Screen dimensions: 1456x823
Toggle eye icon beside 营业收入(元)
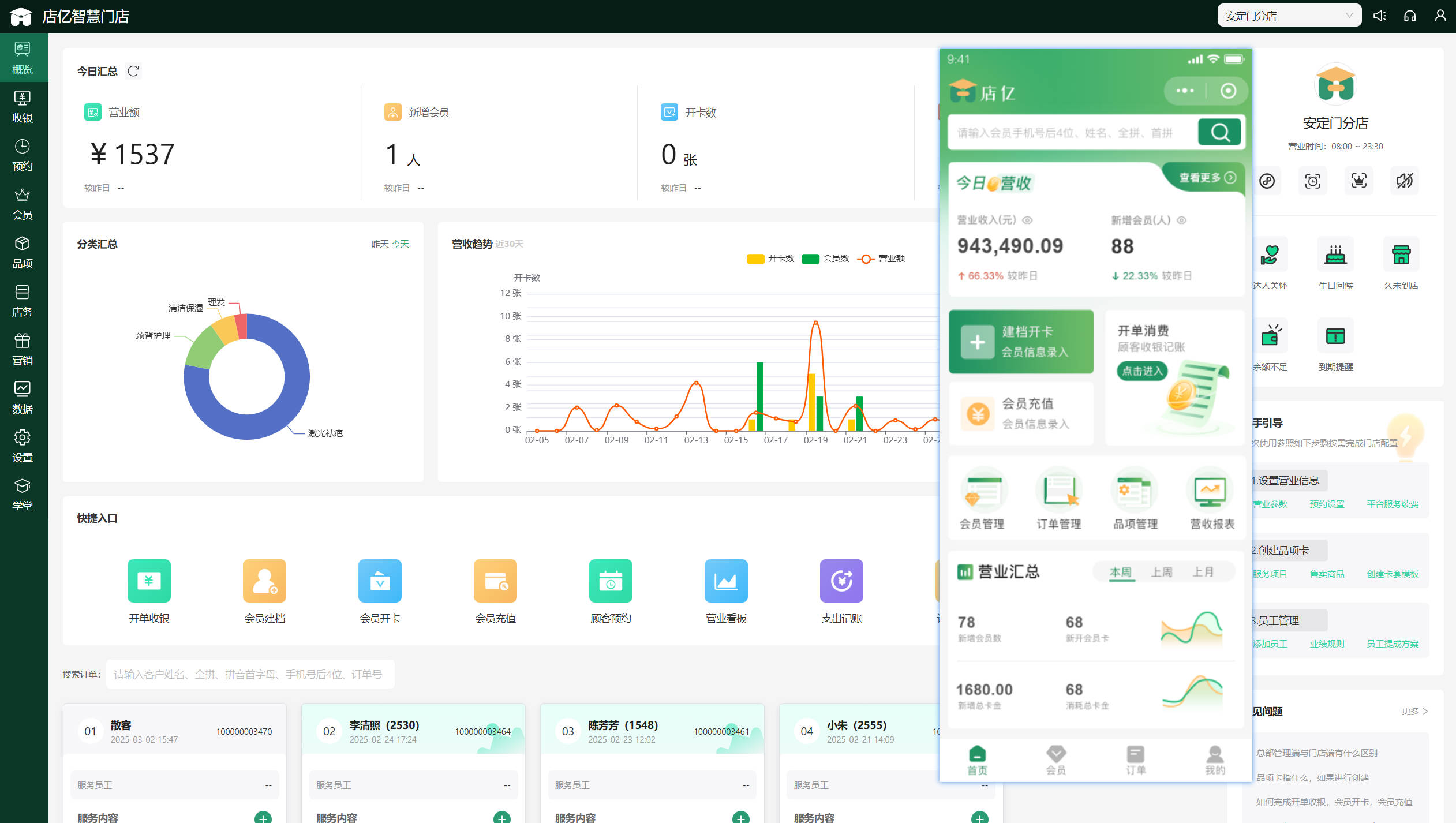[1027, 220]
